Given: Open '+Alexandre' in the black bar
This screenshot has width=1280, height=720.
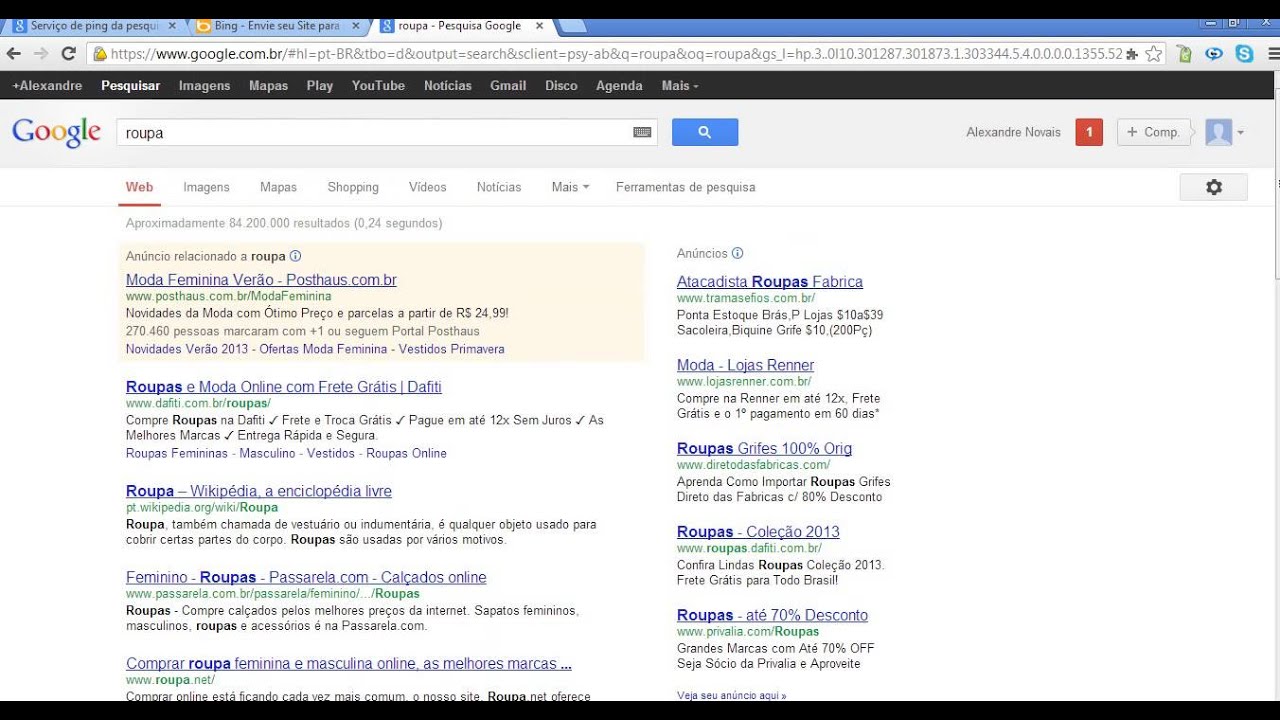Looking at the screenshot, I should coord(47,86).
